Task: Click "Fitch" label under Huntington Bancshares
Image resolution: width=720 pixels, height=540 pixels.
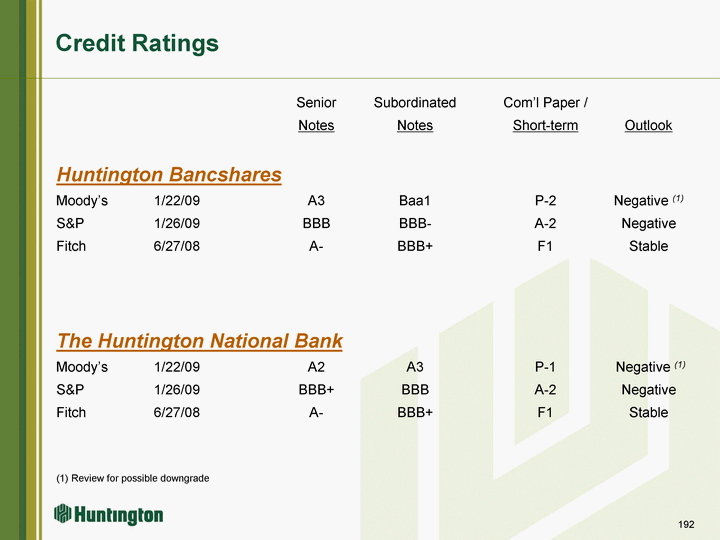Action: click(71, 246)
